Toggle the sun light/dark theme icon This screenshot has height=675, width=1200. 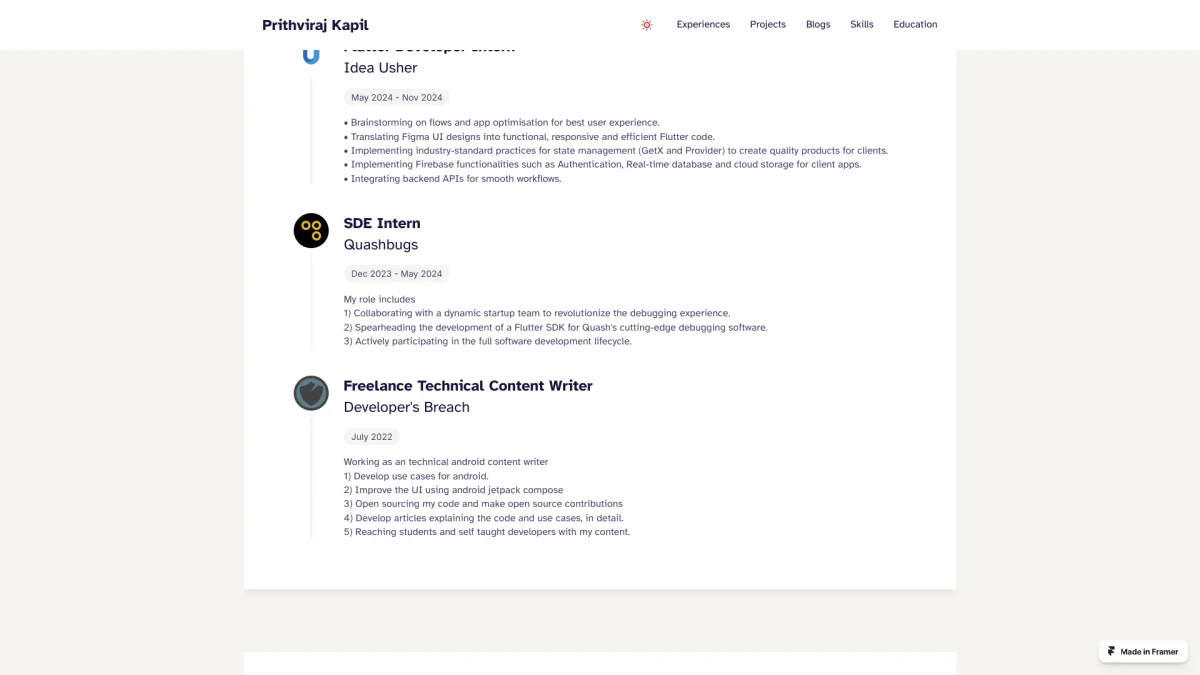tap(647, 25)
